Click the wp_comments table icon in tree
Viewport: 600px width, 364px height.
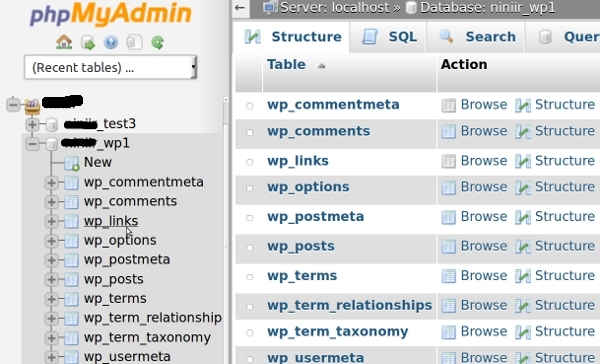71,202
